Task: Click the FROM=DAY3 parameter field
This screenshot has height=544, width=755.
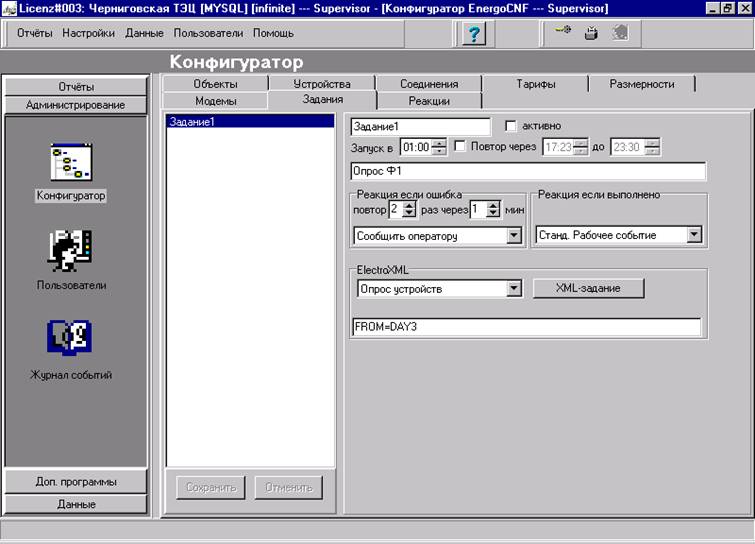Action: coord(526,327)
